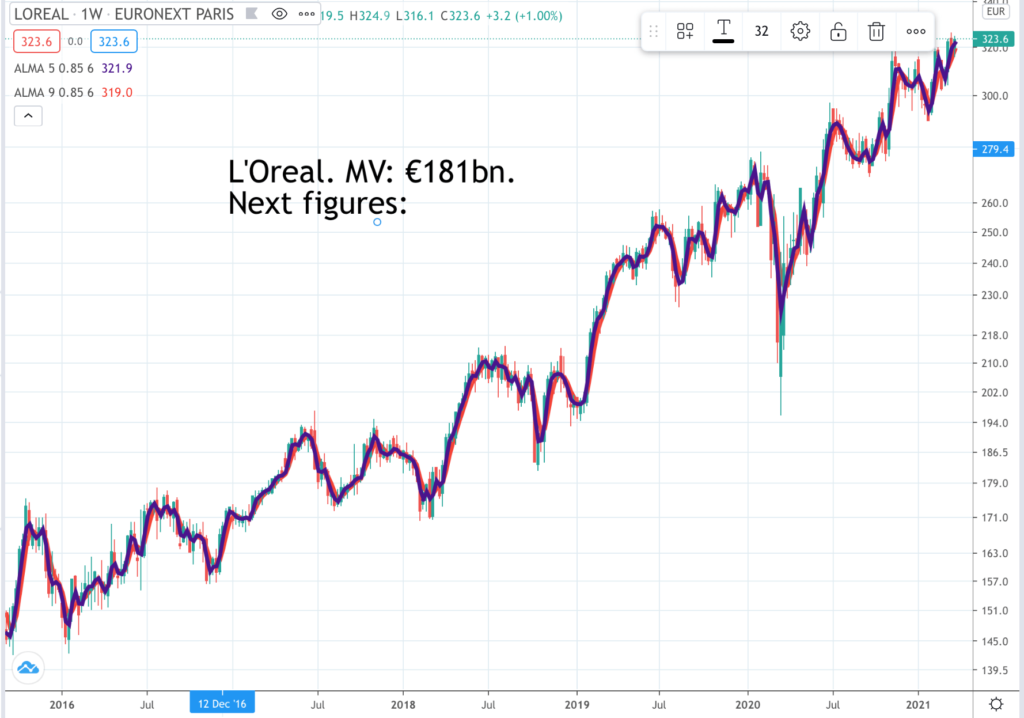Click the +3.2 (+1.00%) change value
The image size is (1024, 718).
[524, 16]
